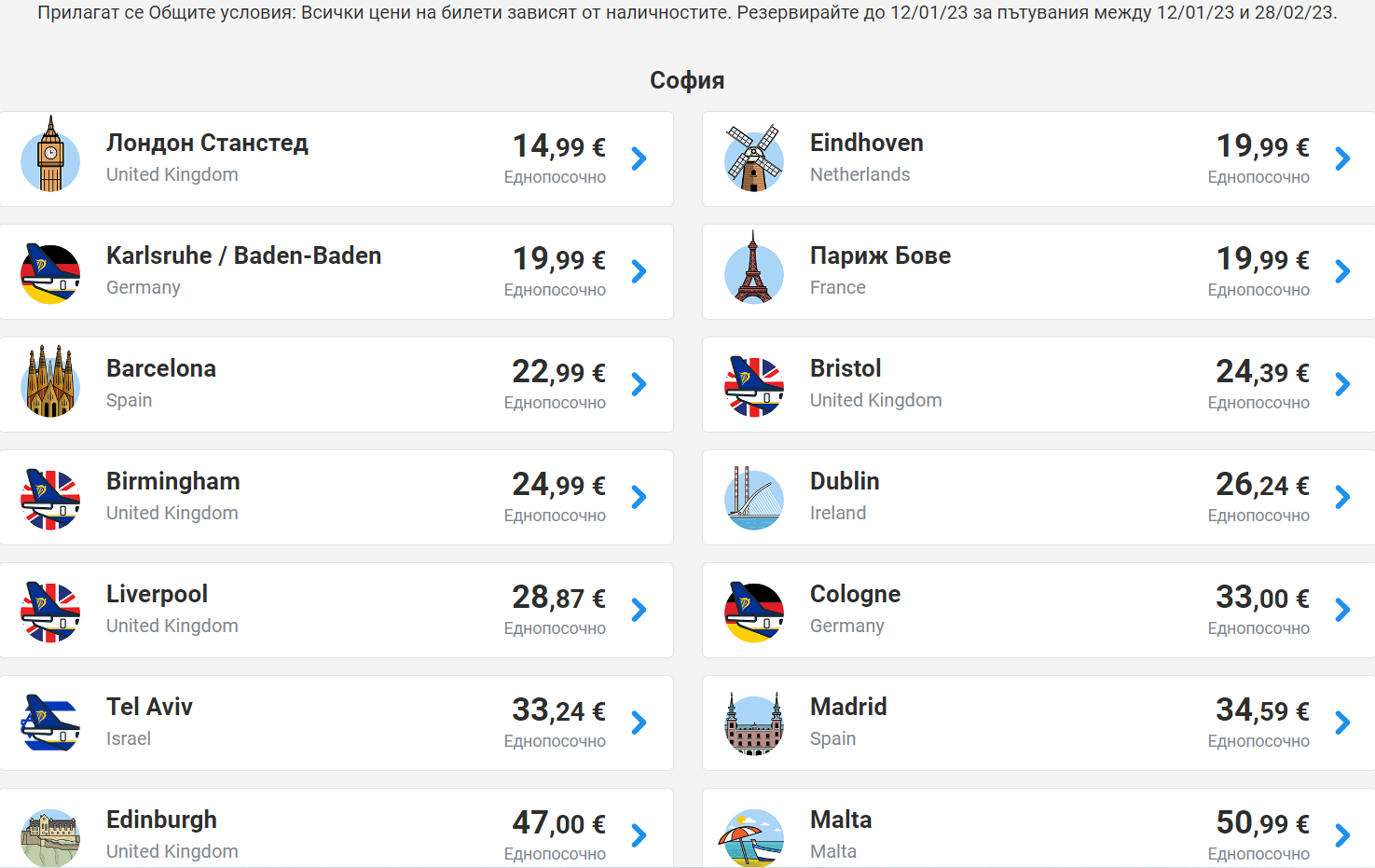Expand the Bristol fare using its arrow
Screen dimensions: 1375x868
click(x=1342, y=385)
